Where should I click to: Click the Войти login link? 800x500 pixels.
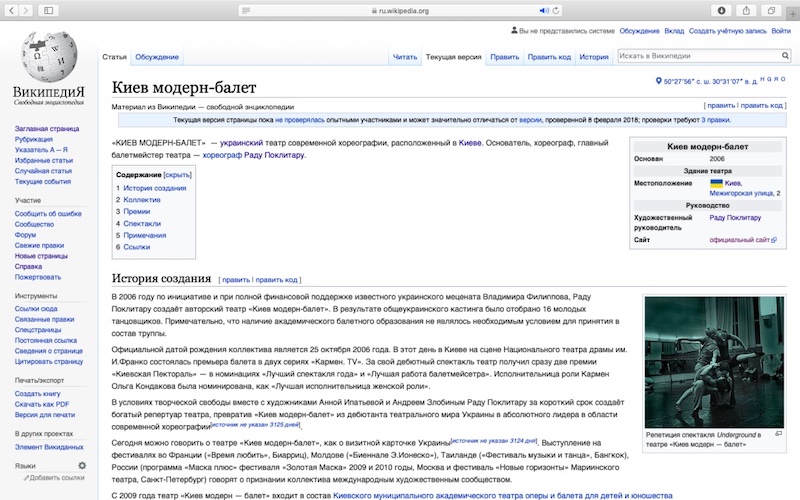[x=781, y=31]
